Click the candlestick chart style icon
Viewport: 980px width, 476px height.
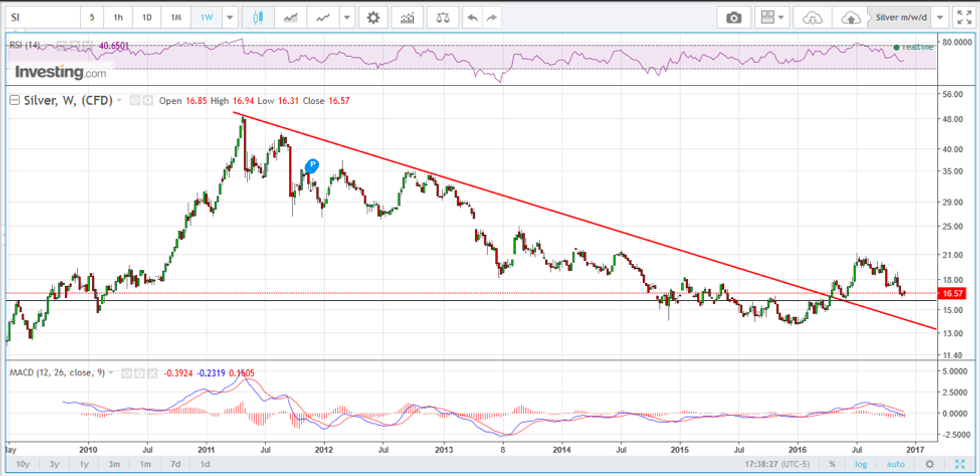pyautogui.click(x=258, y=17)
